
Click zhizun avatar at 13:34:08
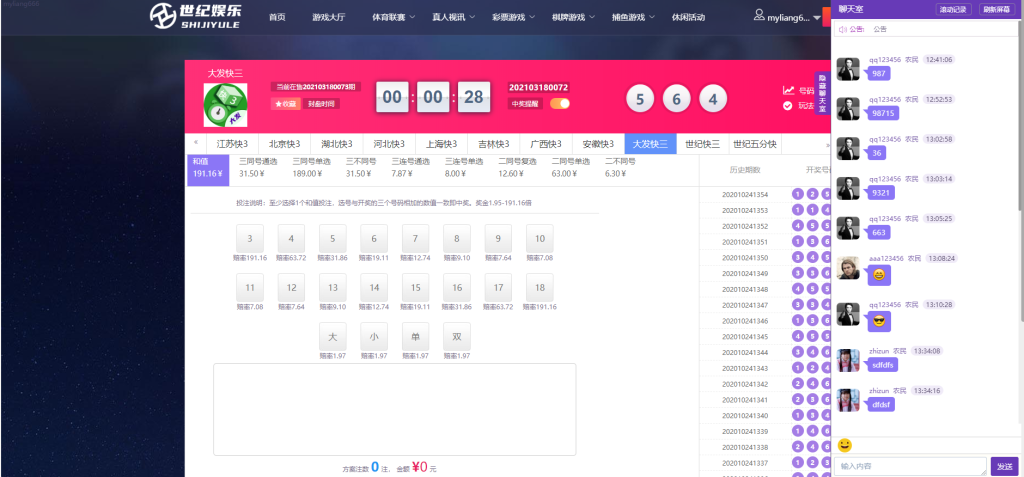848,361
